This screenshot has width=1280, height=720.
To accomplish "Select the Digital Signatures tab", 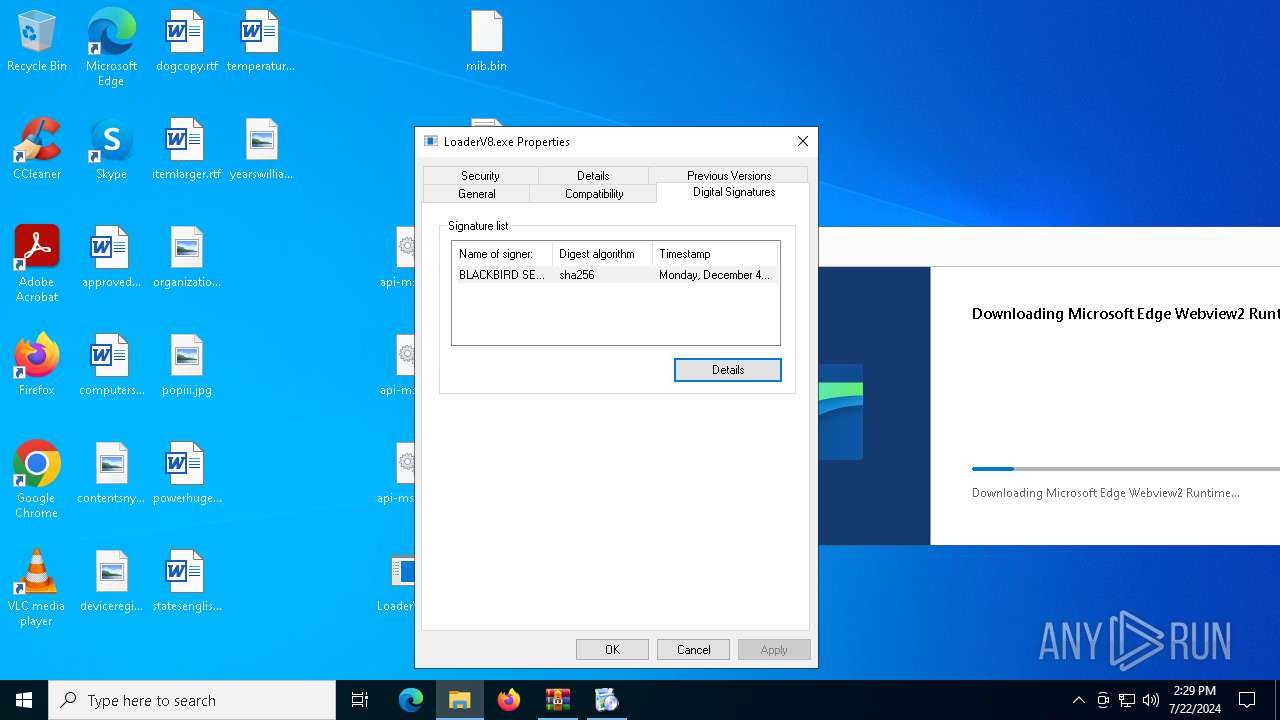I will click(734, 192).
